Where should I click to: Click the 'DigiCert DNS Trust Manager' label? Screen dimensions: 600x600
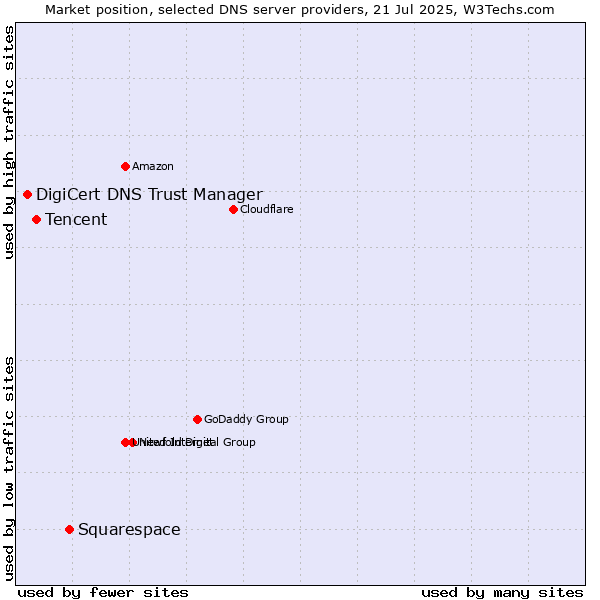pyautogui.click(x=149, y=194)
